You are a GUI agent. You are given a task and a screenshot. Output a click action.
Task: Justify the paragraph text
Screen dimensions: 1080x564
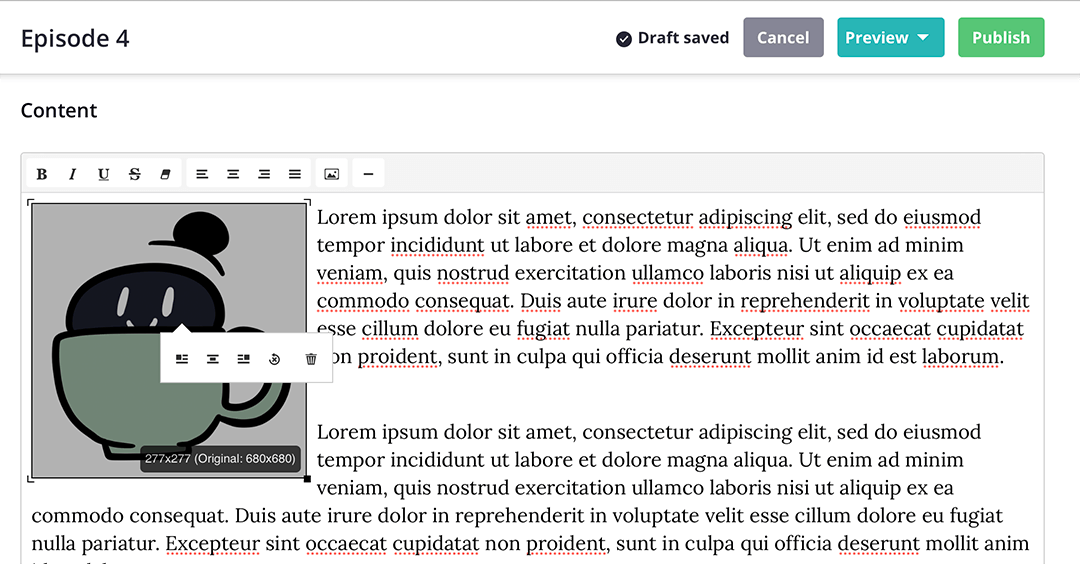tap(295, 174)
